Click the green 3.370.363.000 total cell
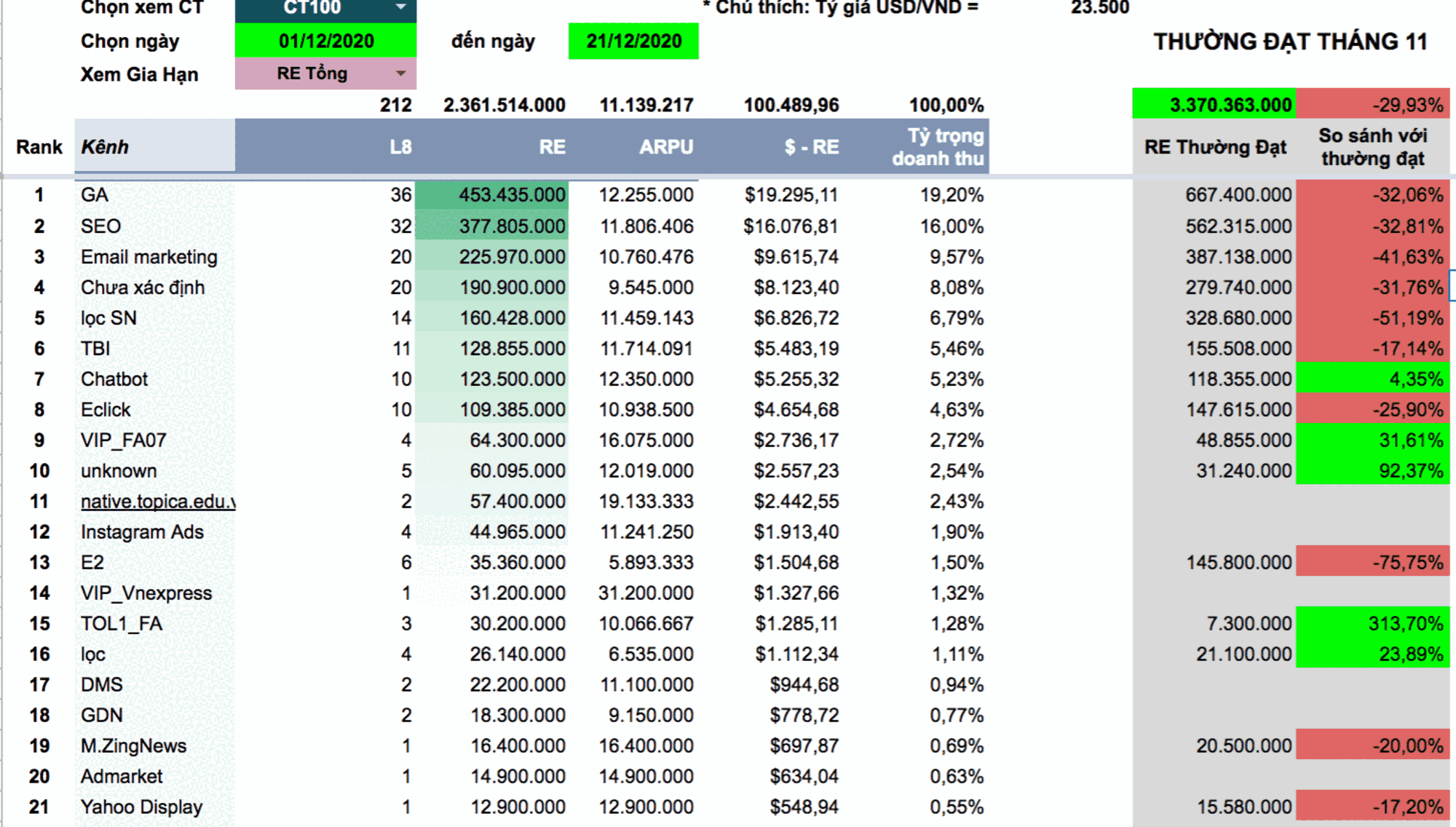 (x=1214, y=105)
